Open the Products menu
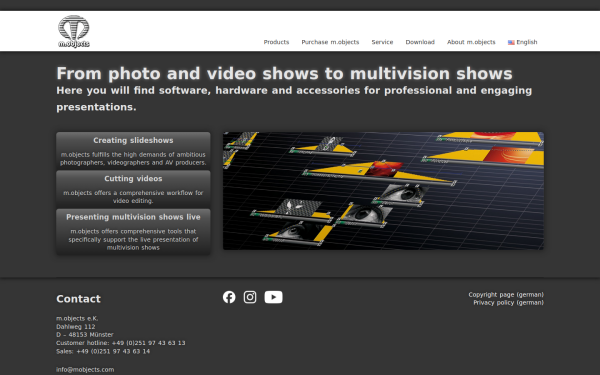Image resolution: width=600 pixels, height=375 pixels. (x=276, y=42)
